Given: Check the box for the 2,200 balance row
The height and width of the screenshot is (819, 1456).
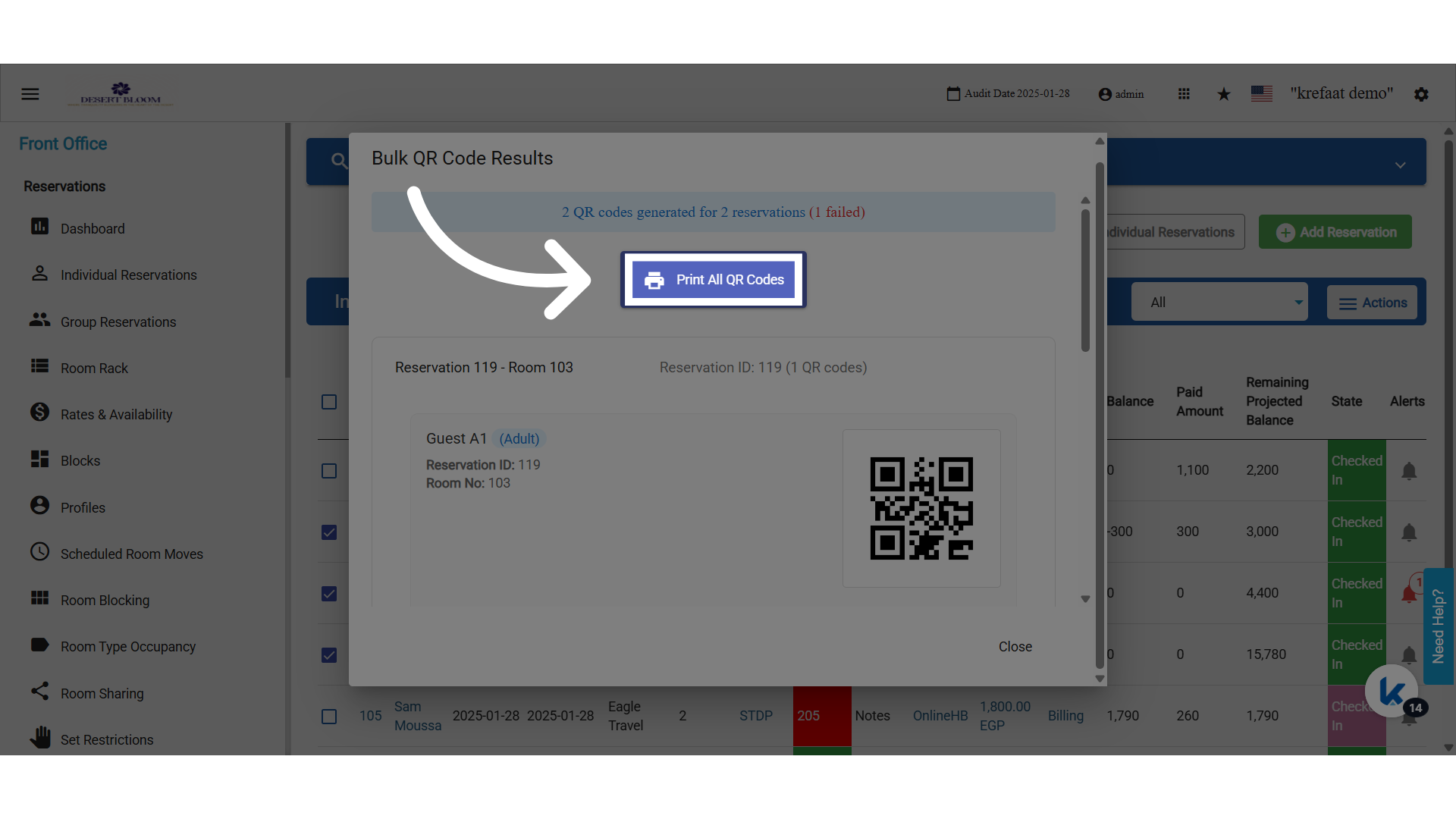Looking at the screenshot, I should tap(329, 471).
